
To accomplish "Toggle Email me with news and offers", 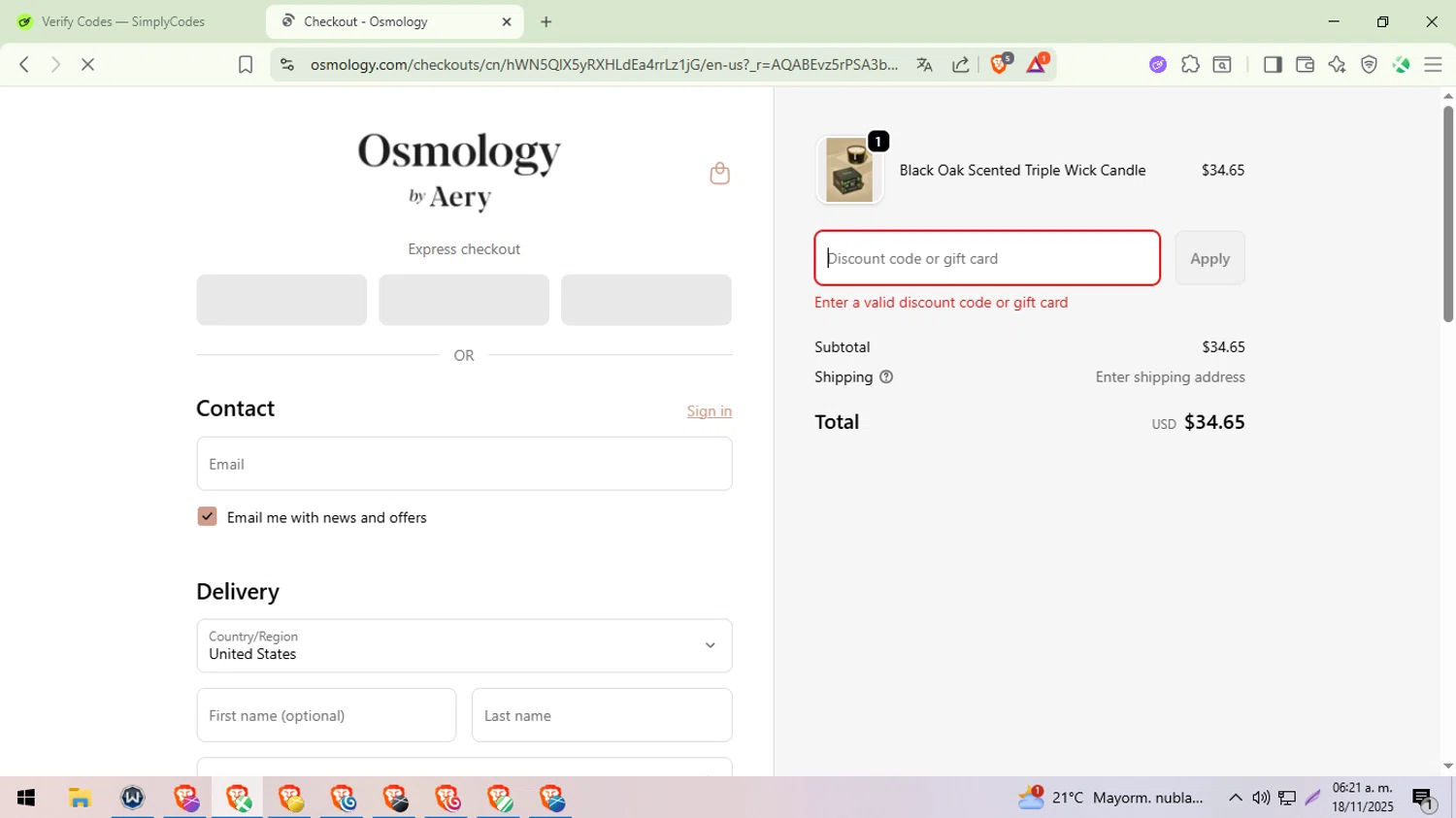I will (x=207, y=516).
